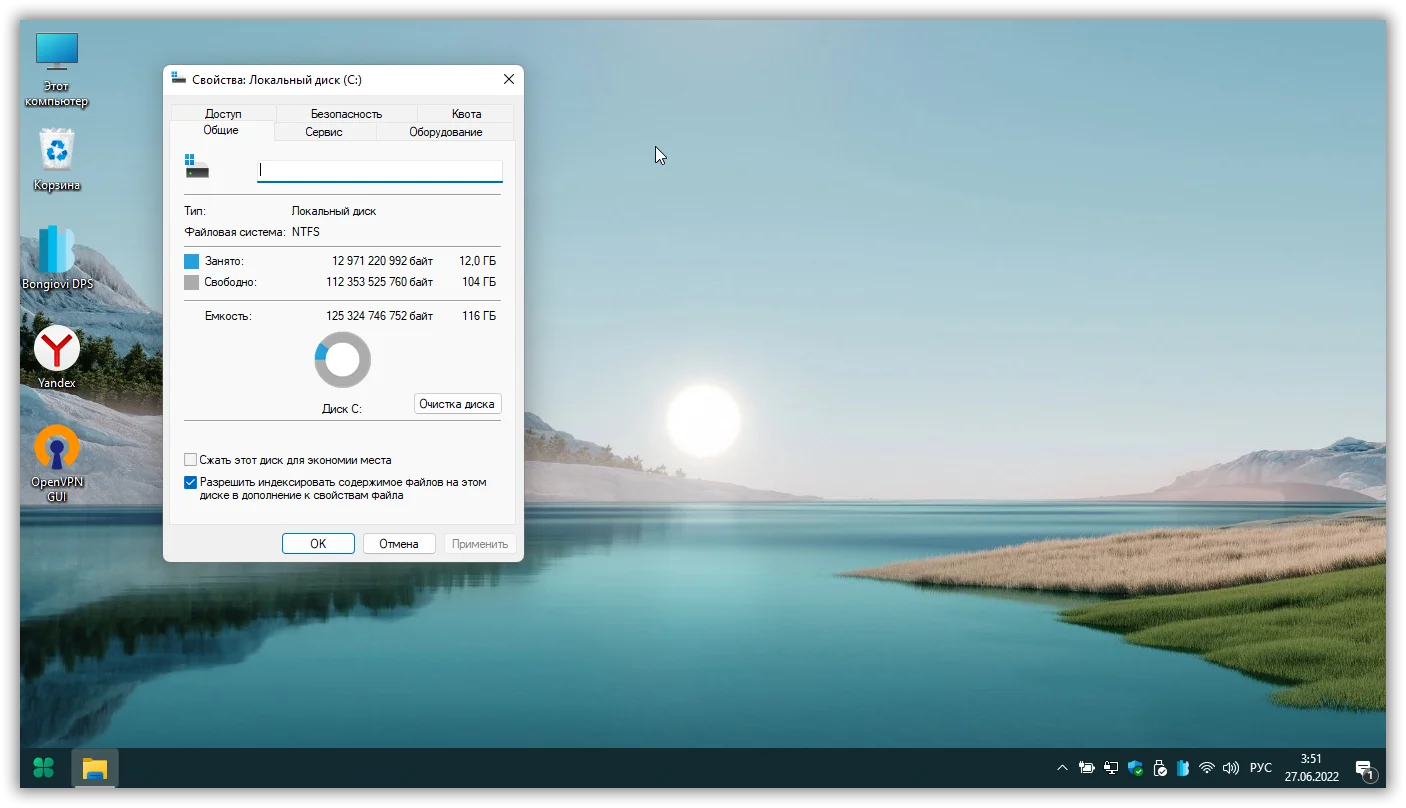
Task: Open the Сервис tab
Action: pos(324,132)
